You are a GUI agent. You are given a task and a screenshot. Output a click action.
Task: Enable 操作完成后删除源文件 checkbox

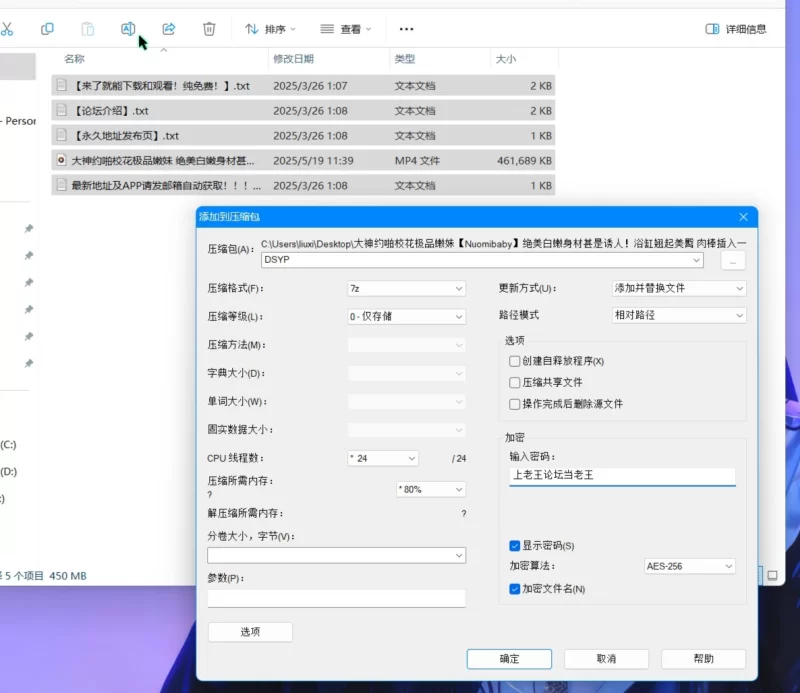(514, 404)
